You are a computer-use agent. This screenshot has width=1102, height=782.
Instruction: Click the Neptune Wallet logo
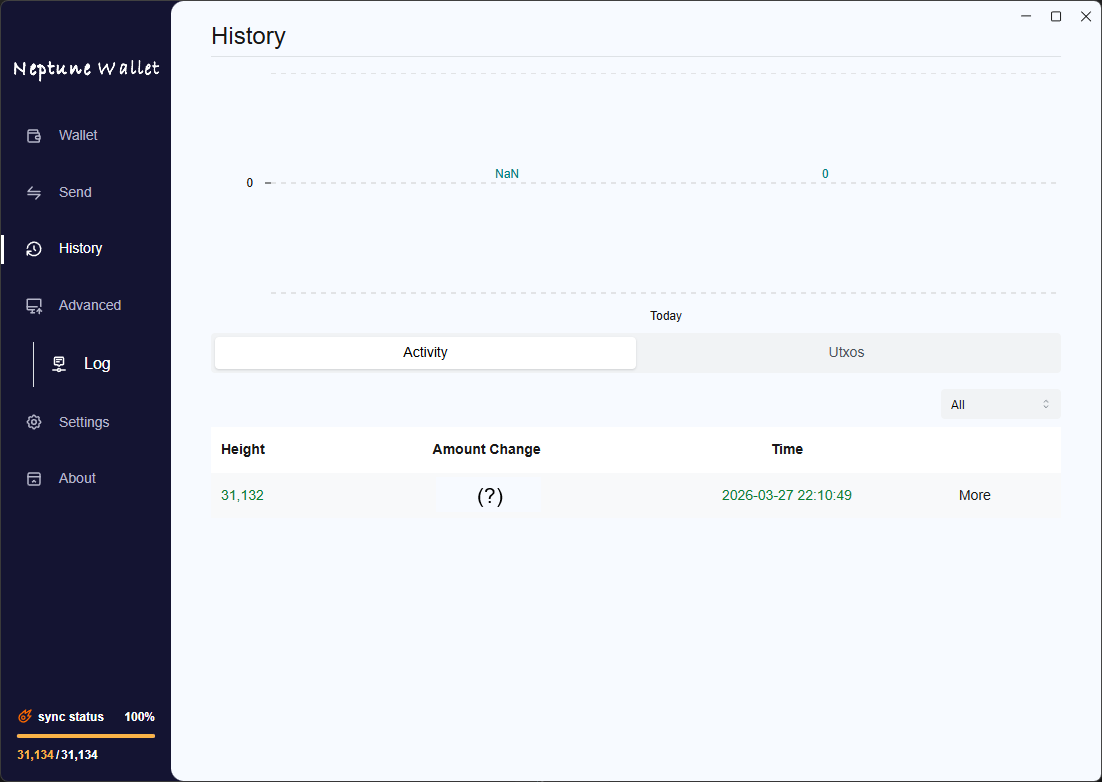click(x=86, y=68)
